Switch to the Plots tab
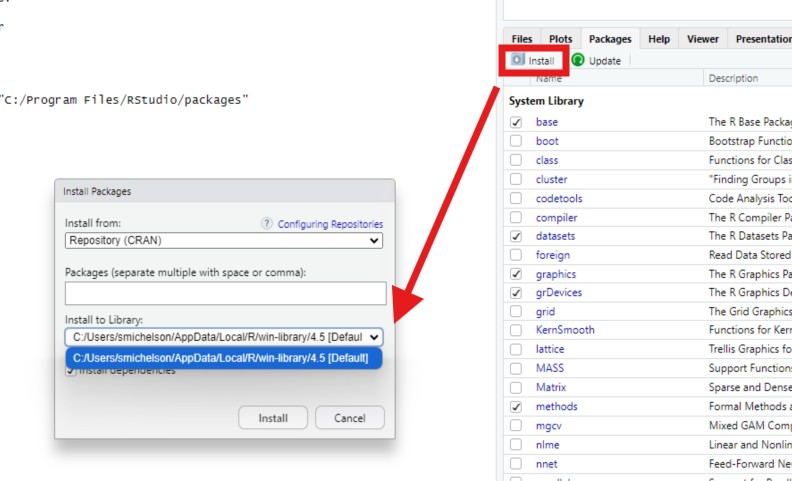The width and height of the screenshot is (792, 481). coord(561,39)
